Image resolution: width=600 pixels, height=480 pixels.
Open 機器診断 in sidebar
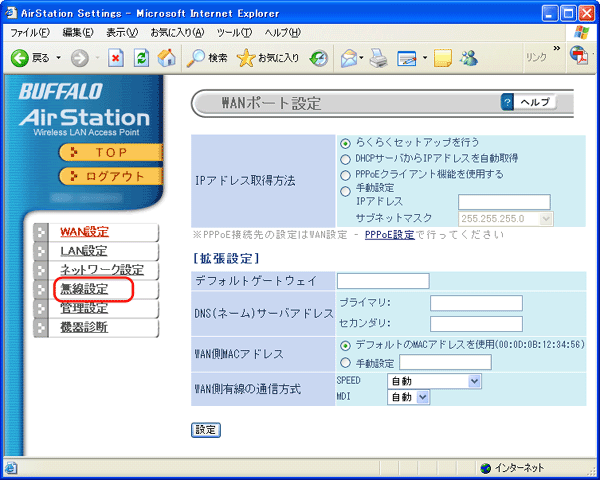pos(84,327)
